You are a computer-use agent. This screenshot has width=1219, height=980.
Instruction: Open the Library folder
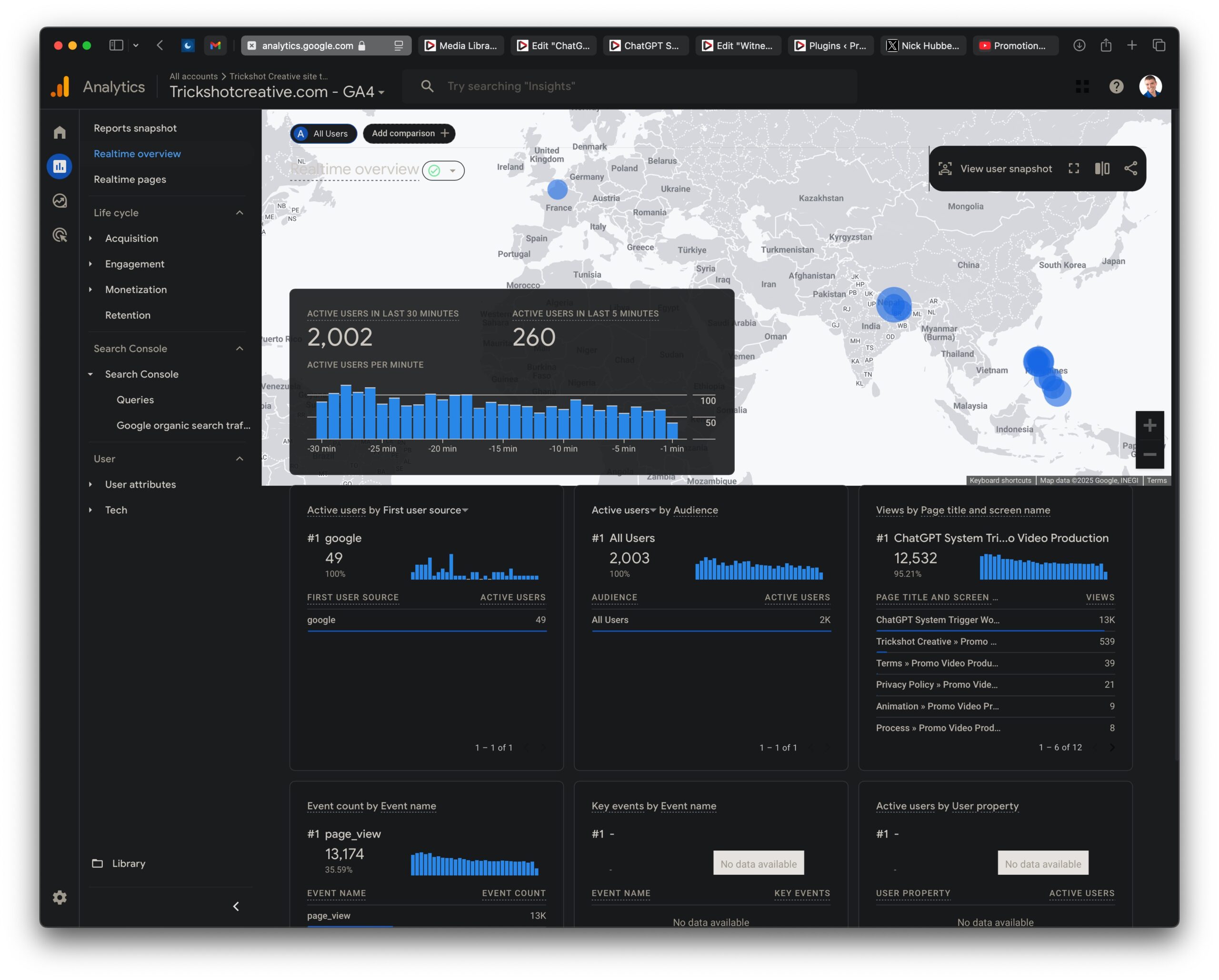120,863
